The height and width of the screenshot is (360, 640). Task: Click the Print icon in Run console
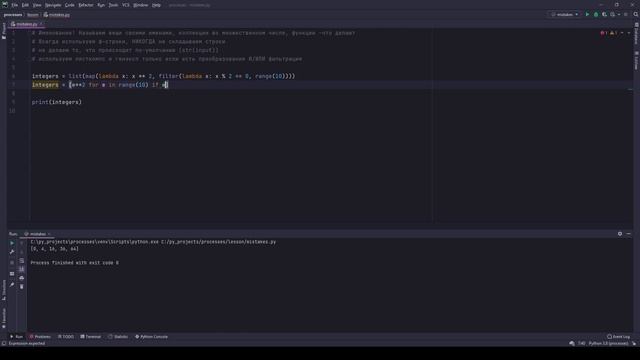coord(22,278)
